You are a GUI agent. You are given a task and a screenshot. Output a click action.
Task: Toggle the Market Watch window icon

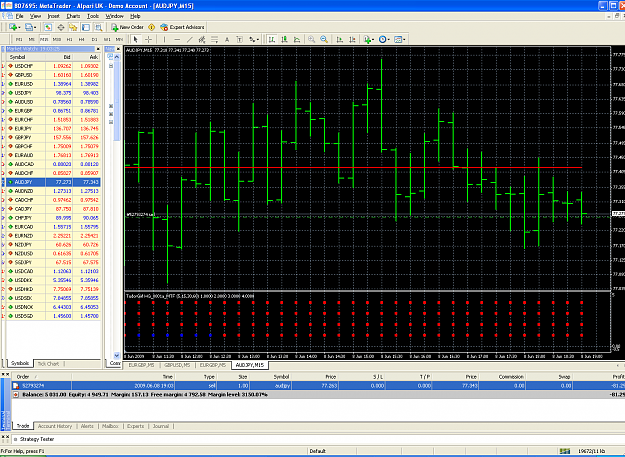click(x=48, y=27)
